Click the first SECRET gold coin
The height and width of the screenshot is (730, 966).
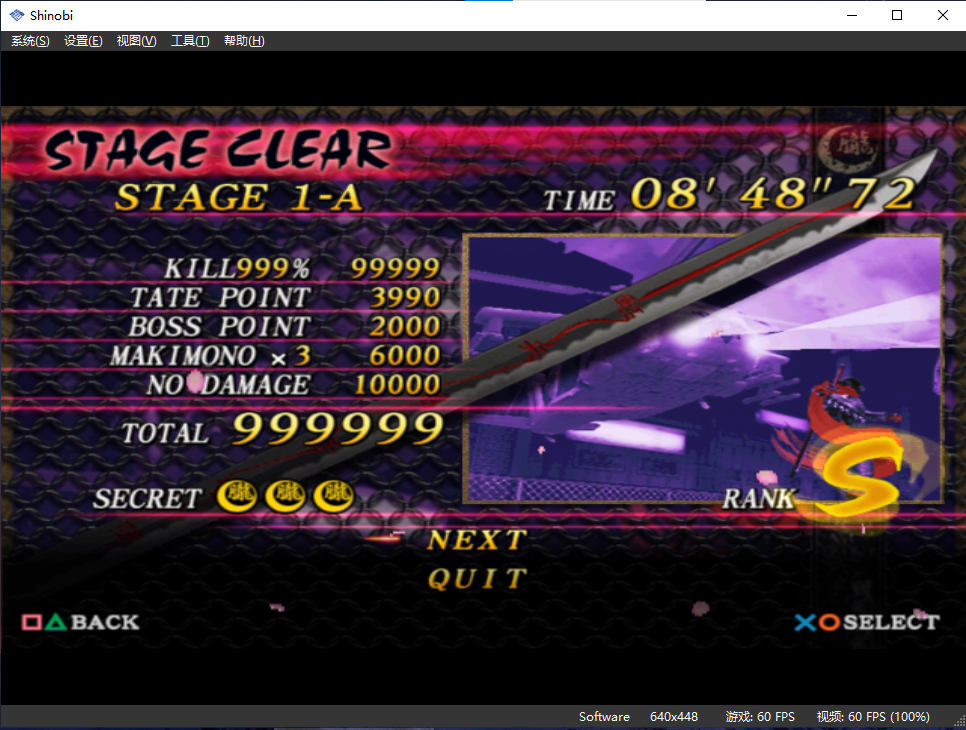pyautogui.click(x=237, y=496)
